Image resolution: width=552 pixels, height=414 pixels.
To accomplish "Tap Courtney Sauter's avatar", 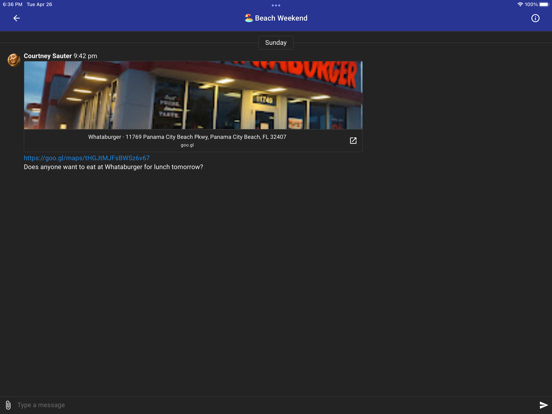I will click(x=14, y=59).
